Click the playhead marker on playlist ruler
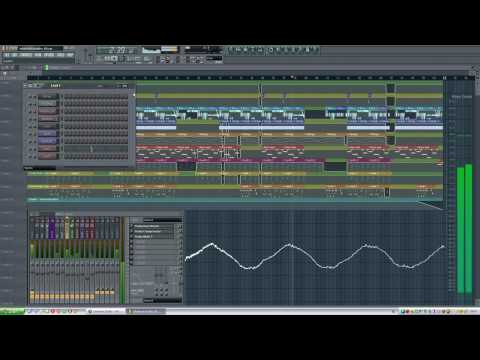Image resolution: width=480 pixels, height=360 pixels. [292, 77]
